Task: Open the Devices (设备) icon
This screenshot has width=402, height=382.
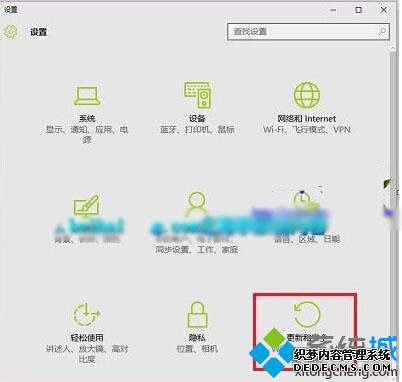Action: click(x=198, y=95)
